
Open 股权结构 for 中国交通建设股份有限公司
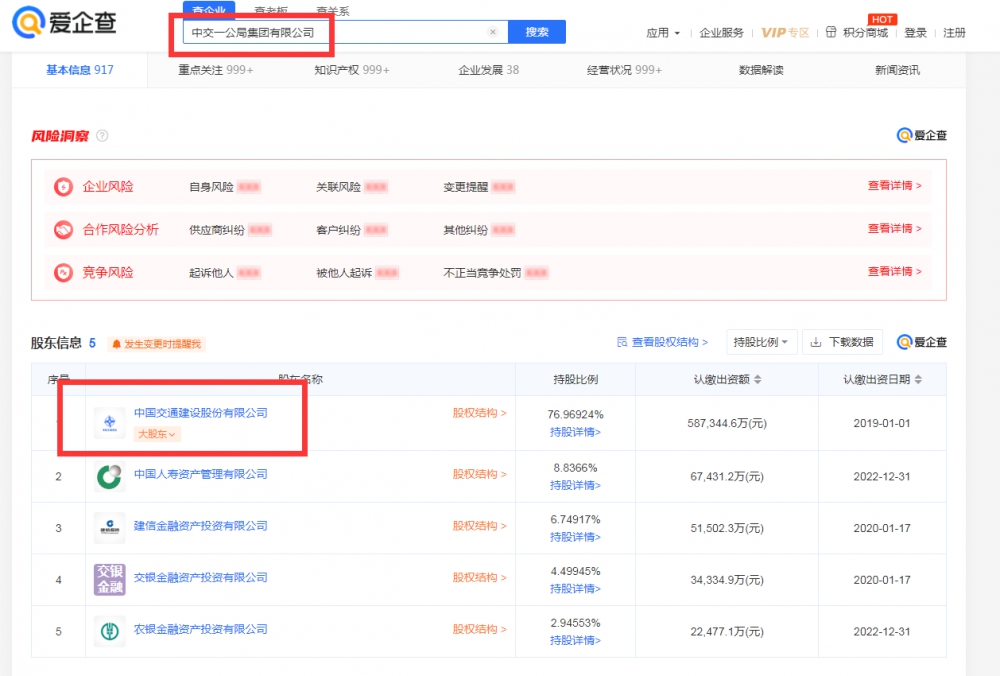480,413
